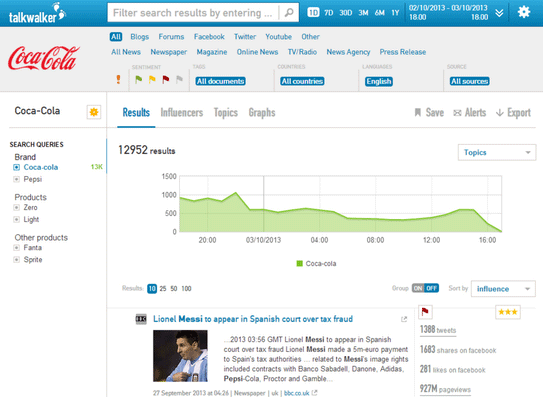The width and height of the screenshot is (543, 397).
Task: Click the search magnifier icon
Action: [x=289, y=13]
